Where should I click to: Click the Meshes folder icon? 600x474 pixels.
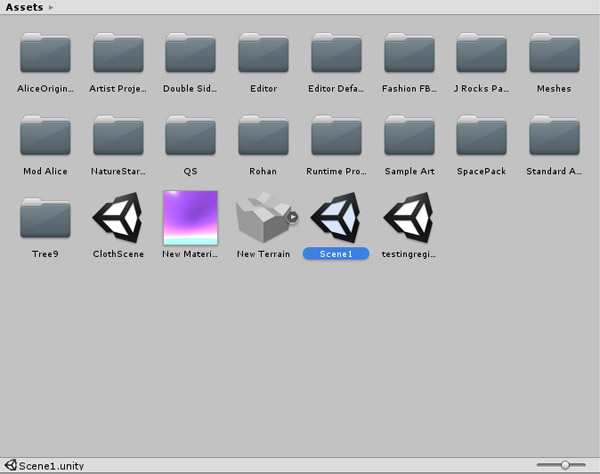[554, 53]
